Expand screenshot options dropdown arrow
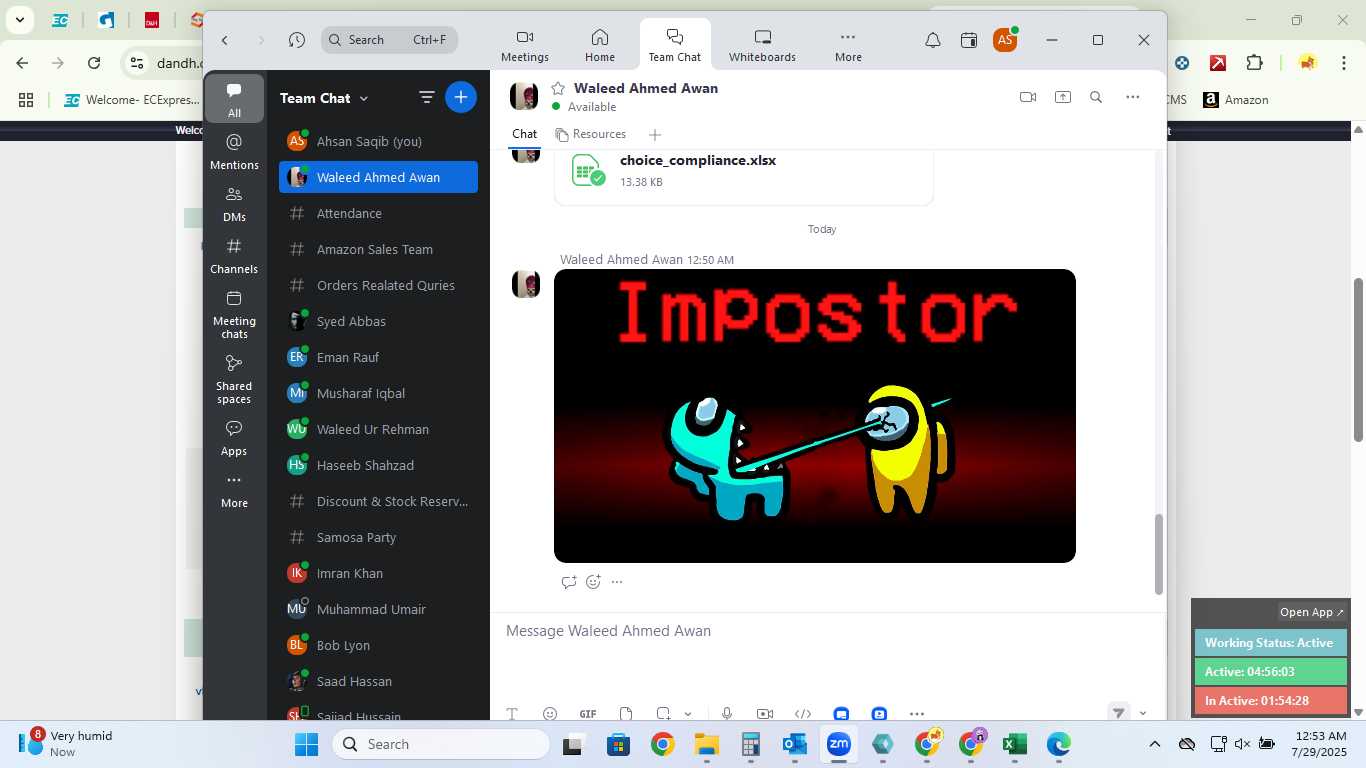Image resolution: width=1366 pixels, height=768 pixels. [x=688, y=714]
